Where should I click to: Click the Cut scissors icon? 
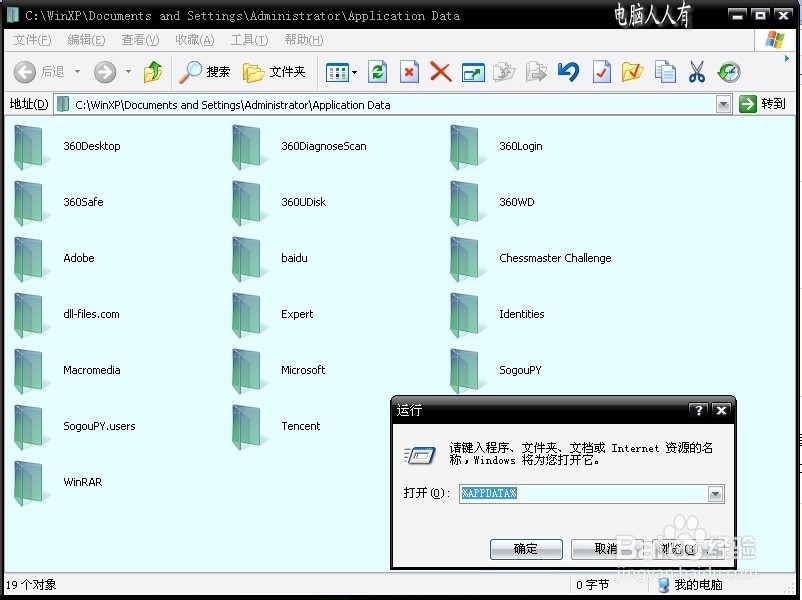coord(697,72)
